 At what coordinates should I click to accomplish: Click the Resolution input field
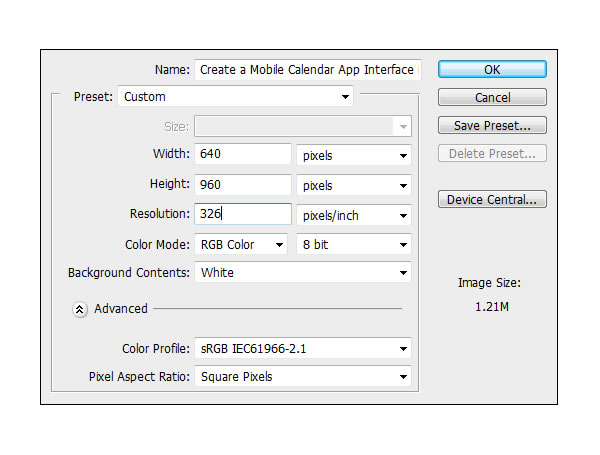click(x=243, y=214)
